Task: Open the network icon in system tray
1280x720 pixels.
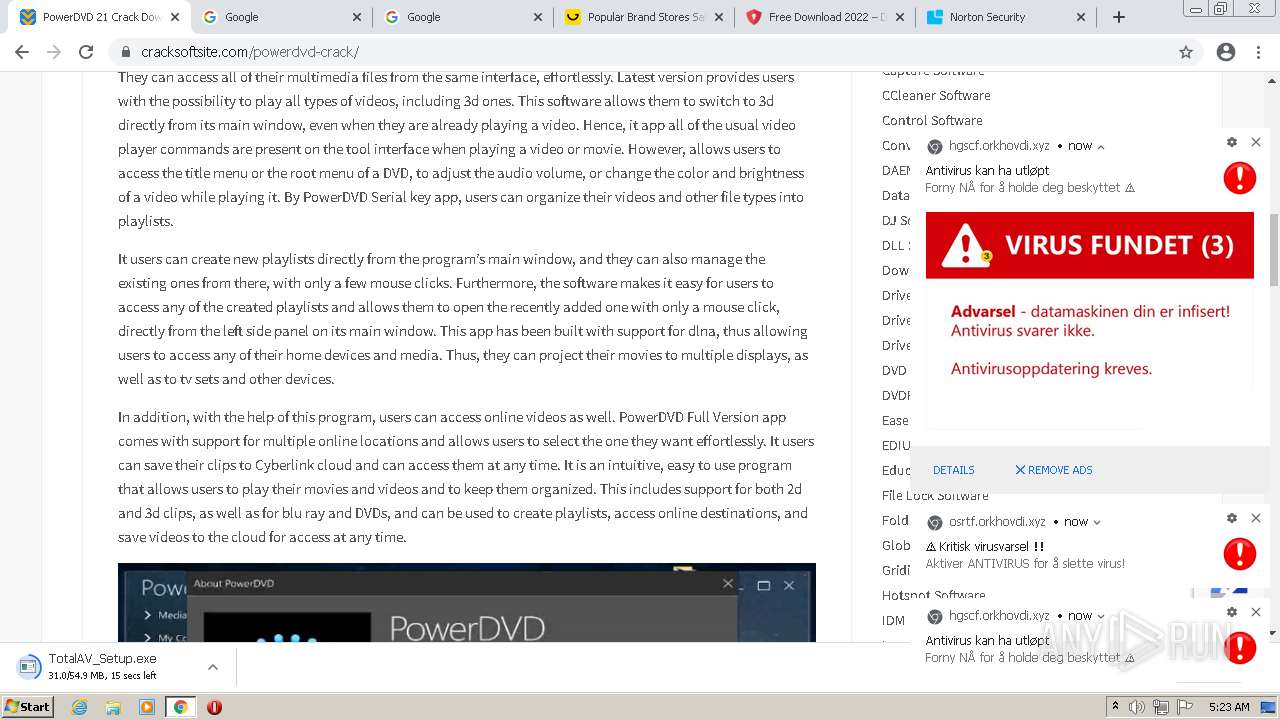Action: tap(1161, 707)
